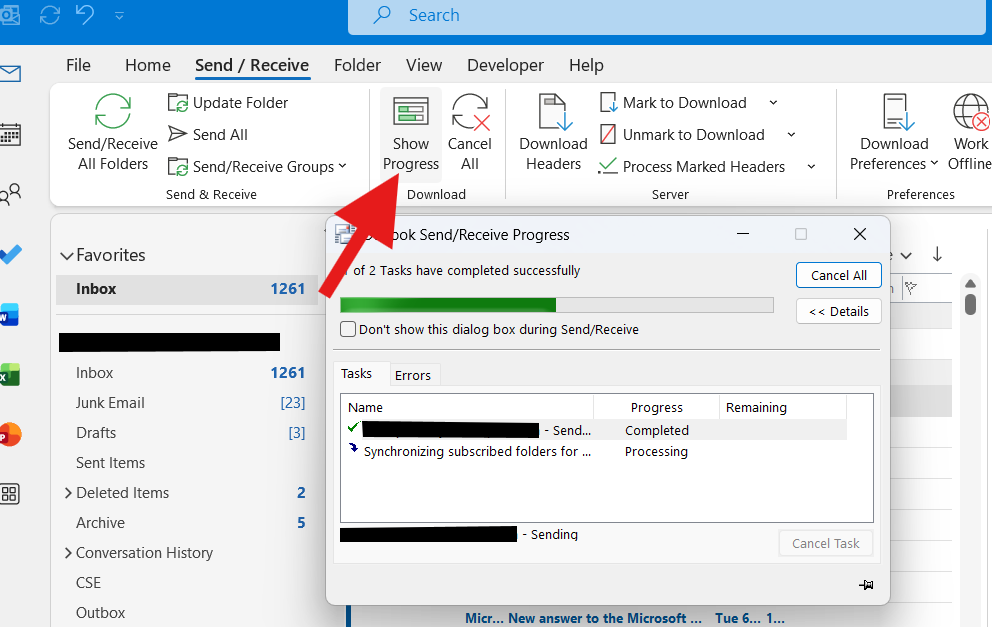This screenshot has width=992, height=627.
Task: Click the pin icon in dialog
Action: 866,585
